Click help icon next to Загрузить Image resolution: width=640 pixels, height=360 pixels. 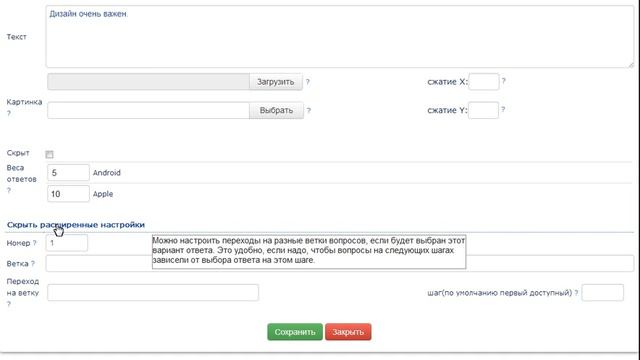(x=308, y=82)
